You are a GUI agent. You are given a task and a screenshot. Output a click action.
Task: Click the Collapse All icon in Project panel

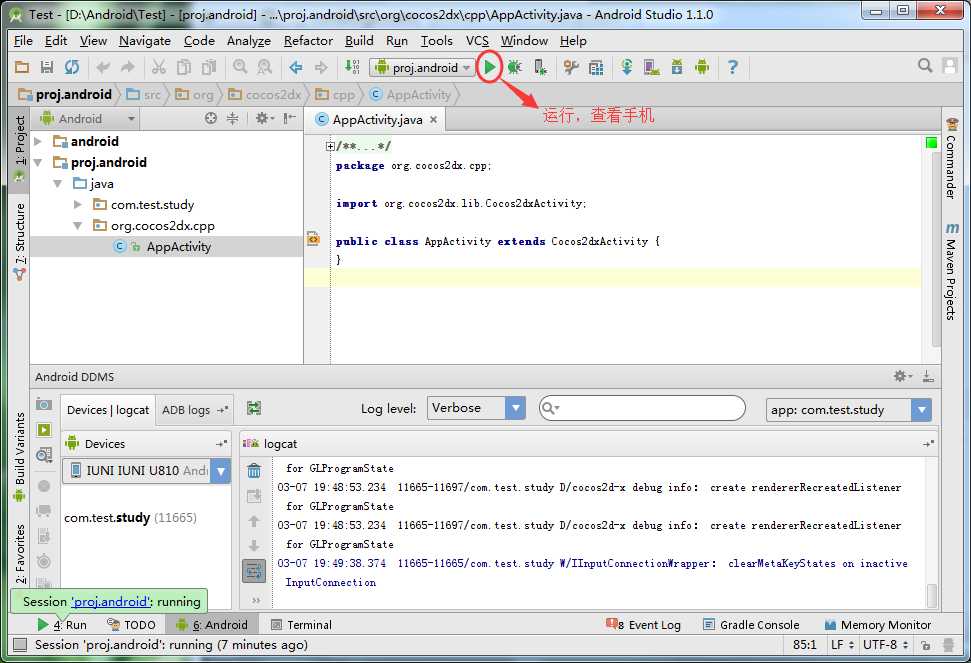[x=232, y=118]
